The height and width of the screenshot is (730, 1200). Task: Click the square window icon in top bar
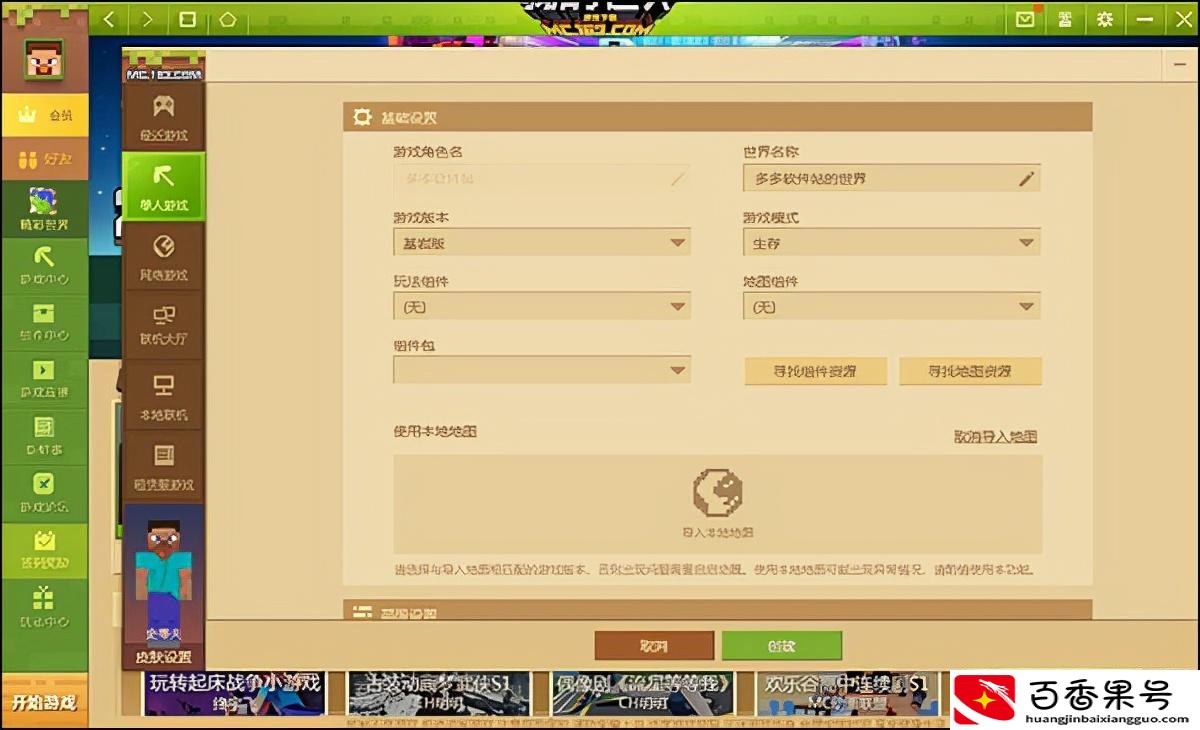point(187,19)
